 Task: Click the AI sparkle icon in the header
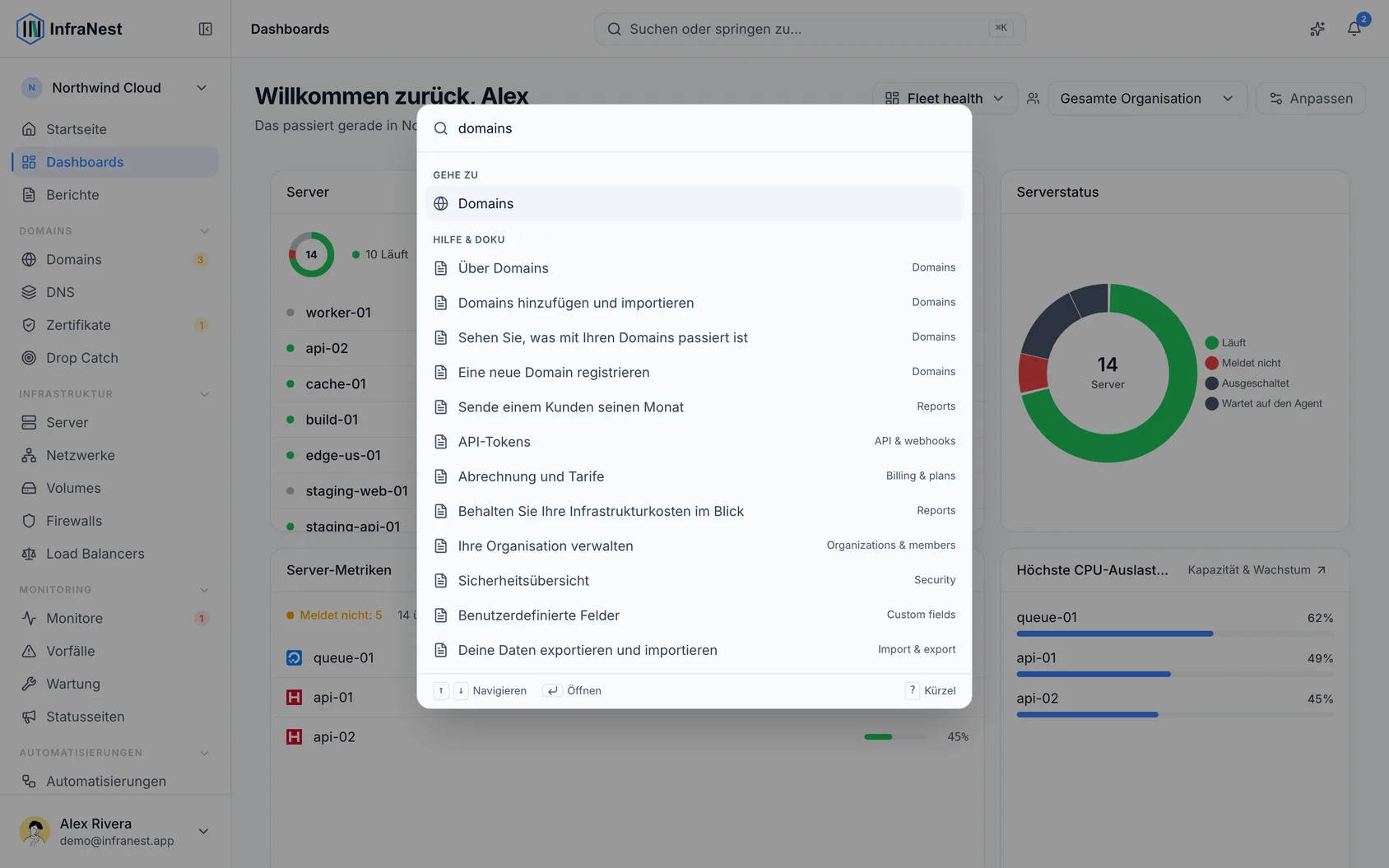point(1317,29)
